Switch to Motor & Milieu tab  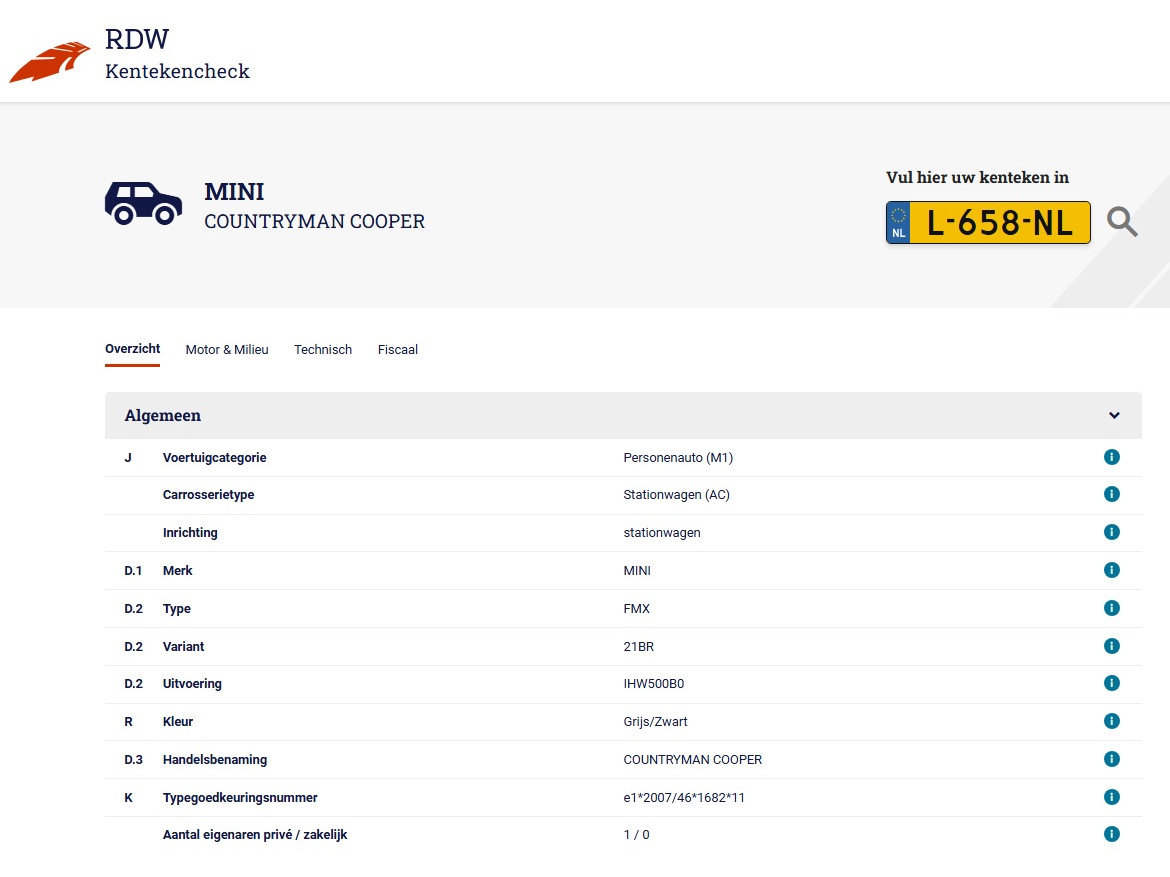tap(227, 350)
